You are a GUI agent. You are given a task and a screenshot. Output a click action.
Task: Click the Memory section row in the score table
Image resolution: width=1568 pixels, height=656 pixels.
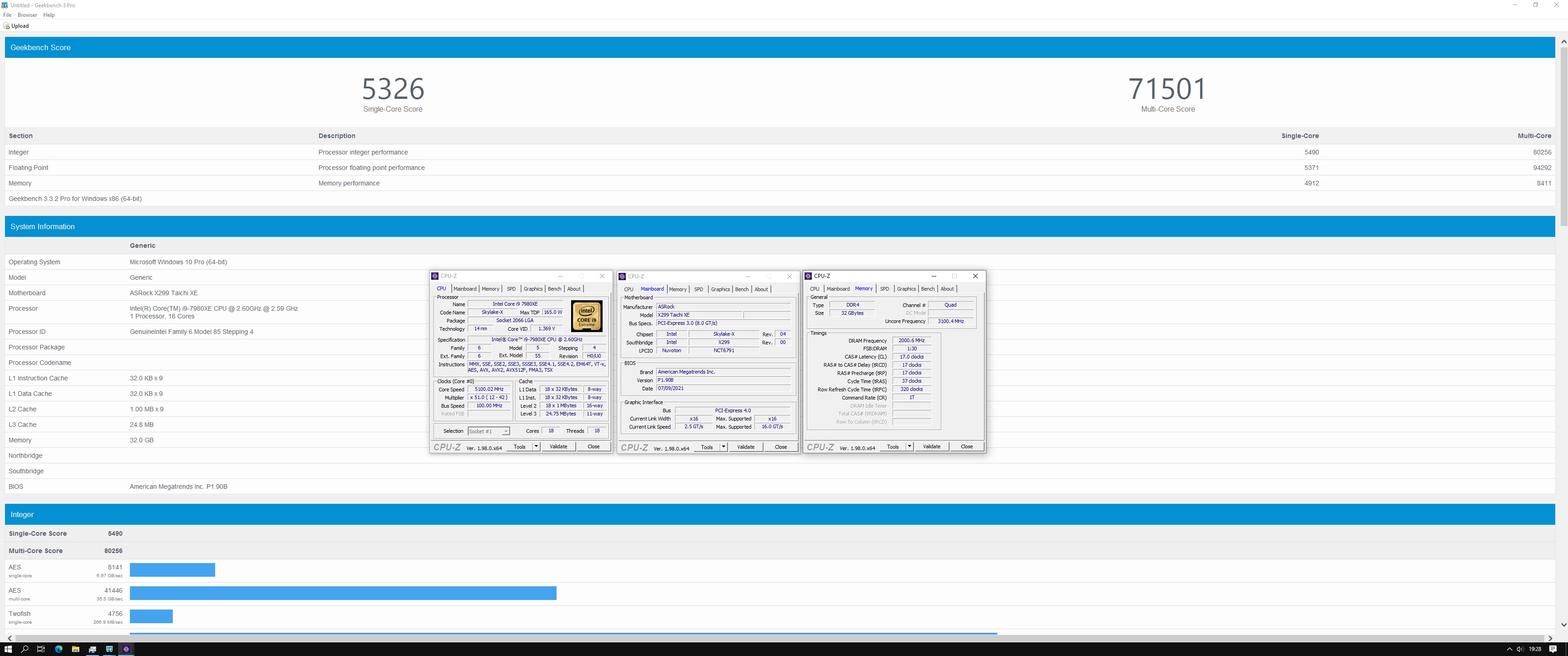coord(780,183)
